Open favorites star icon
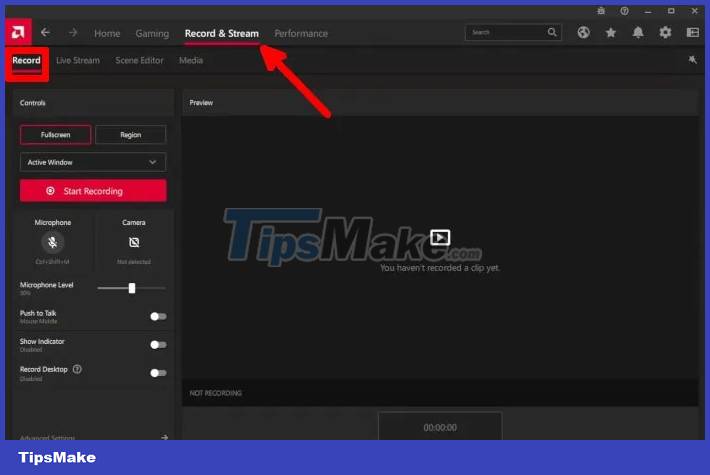The image size is (710, 475). (x=610, y=33)
